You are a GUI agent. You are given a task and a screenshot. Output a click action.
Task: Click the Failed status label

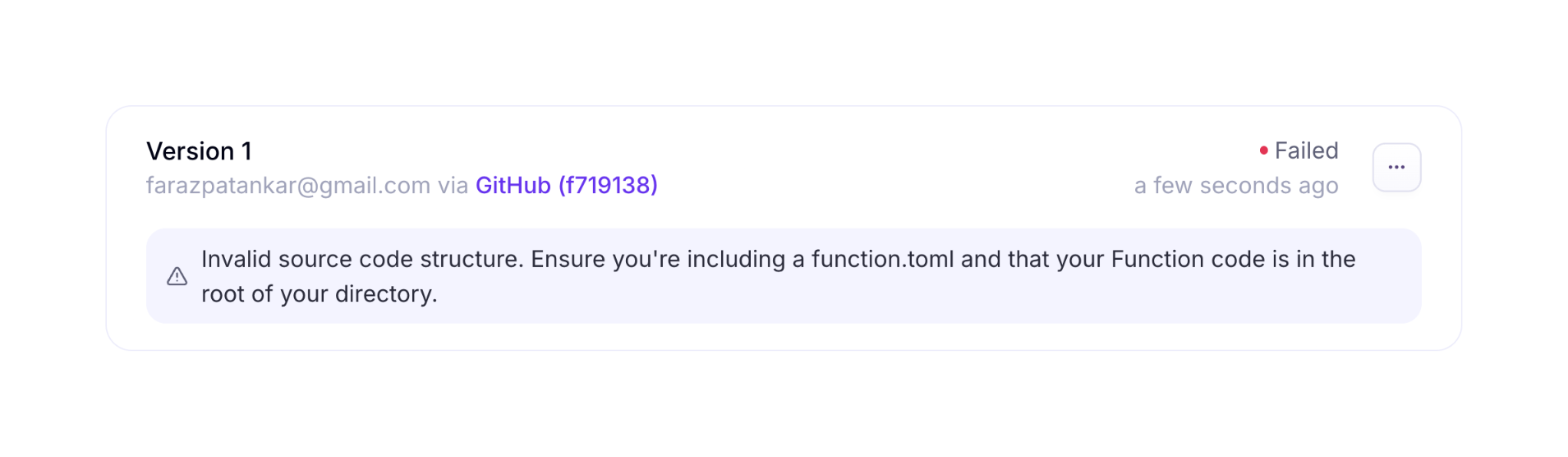(1306, 150)
